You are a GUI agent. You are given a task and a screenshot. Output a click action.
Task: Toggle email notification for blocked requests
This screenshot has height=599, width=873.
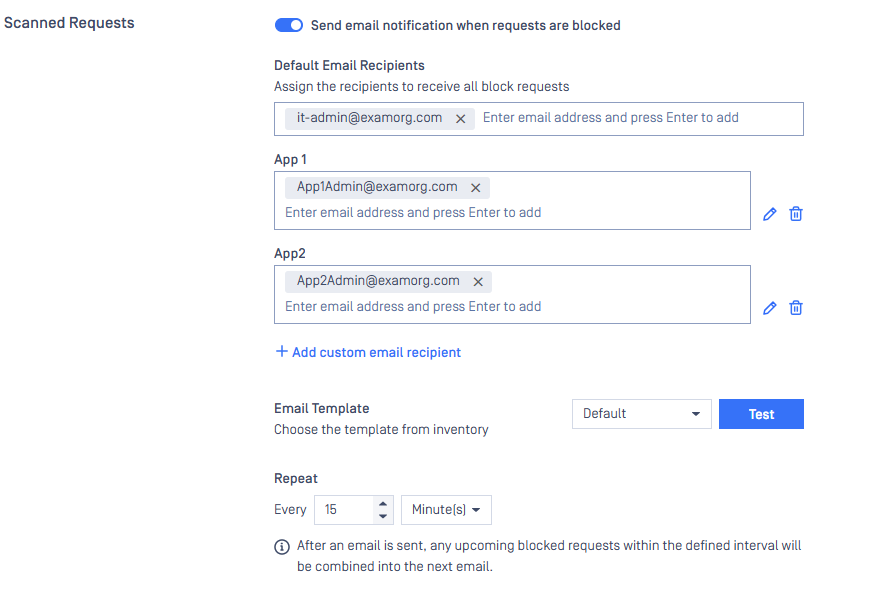pos(288,25)
